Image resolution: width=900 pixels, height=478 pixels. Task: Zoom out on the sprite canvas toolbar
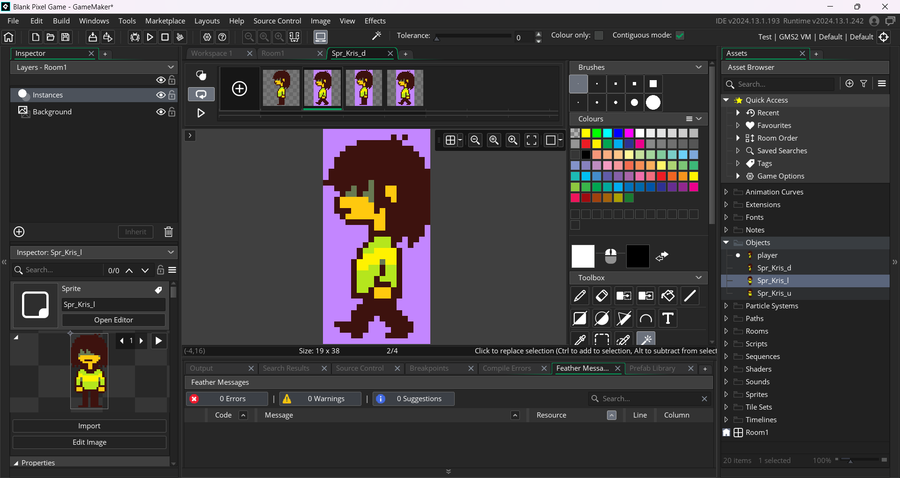(475, 140)
